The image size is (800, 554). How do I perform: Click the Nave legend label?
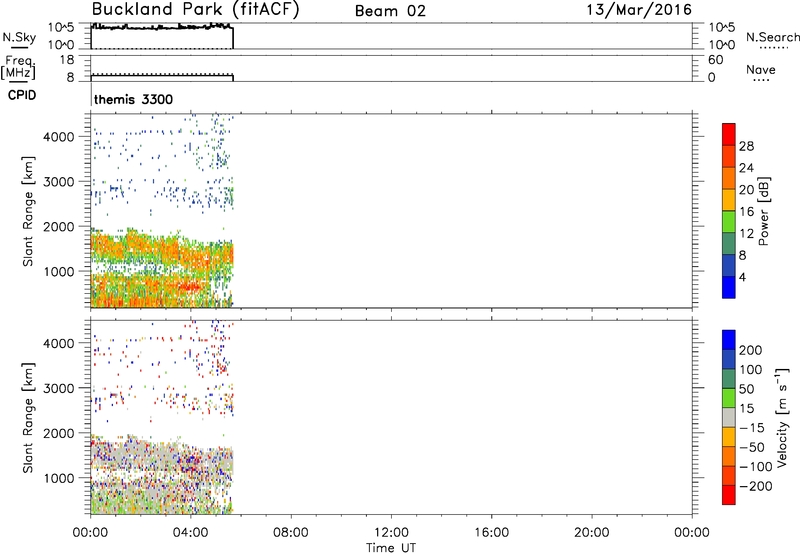[761, 69]
